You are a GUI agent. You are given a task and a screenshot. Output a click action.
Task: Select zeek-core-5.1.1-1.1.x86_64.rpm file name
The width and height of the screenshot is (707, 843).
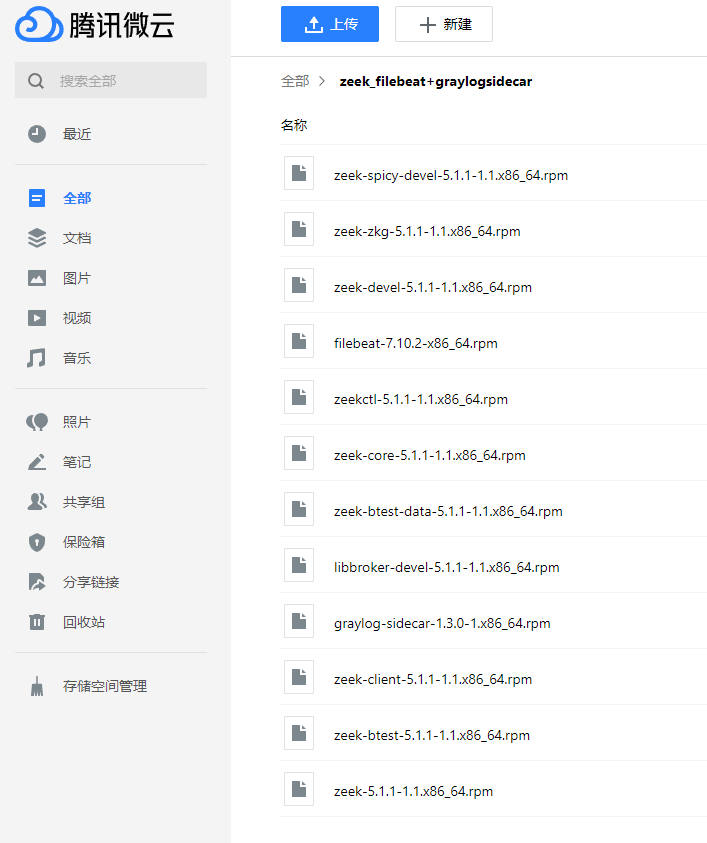pyautogui.click(x=430, y=455)
